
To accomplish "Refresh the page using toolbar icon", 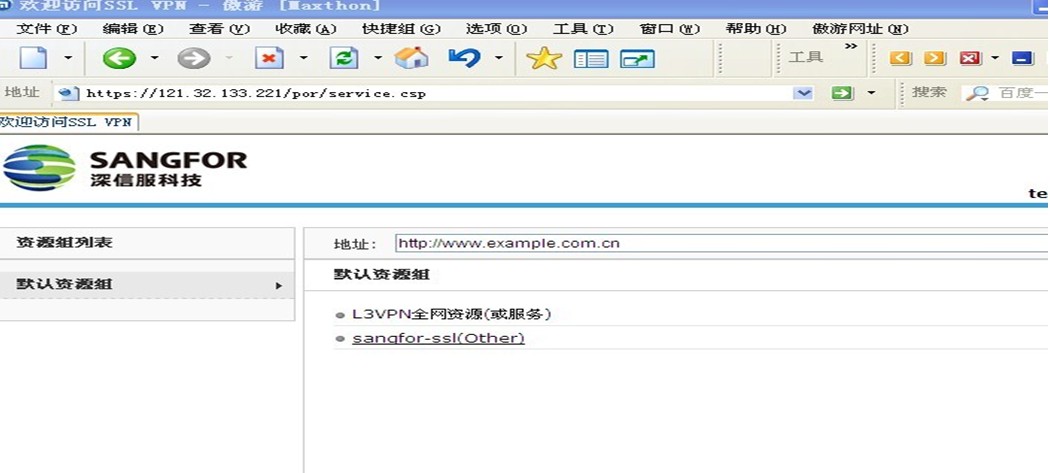I will [344, 58].
